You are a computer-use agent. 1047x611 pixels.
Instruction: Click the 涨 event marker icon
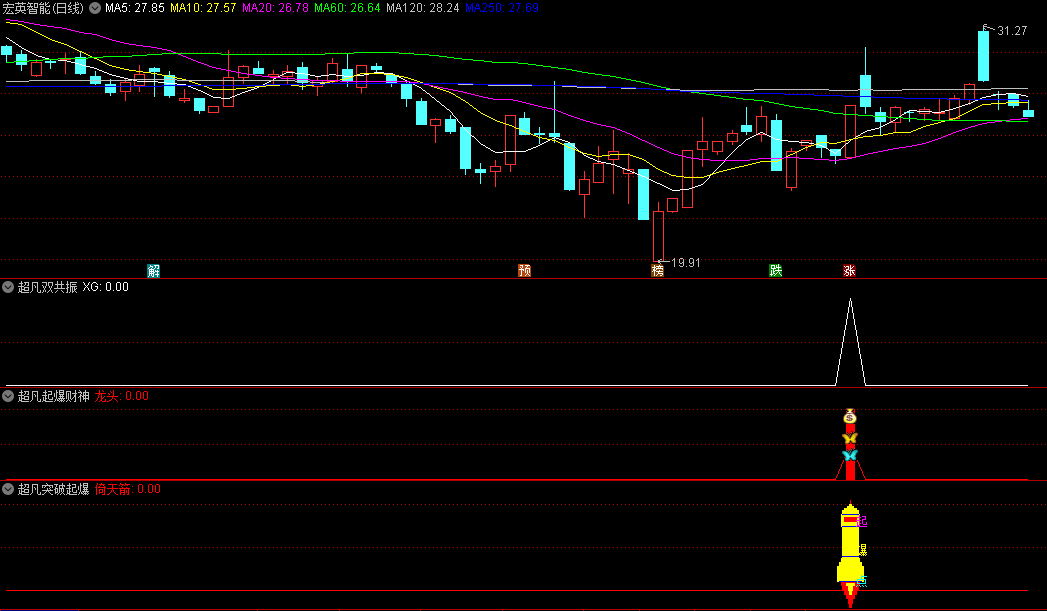pyautogui.click(x=849, y=270)
